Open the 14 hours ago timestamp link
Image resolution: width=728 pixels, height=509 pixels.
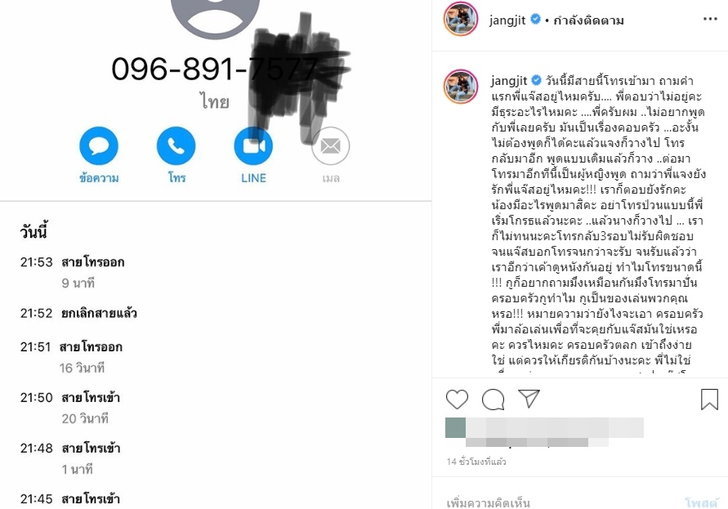coord(476,462)
